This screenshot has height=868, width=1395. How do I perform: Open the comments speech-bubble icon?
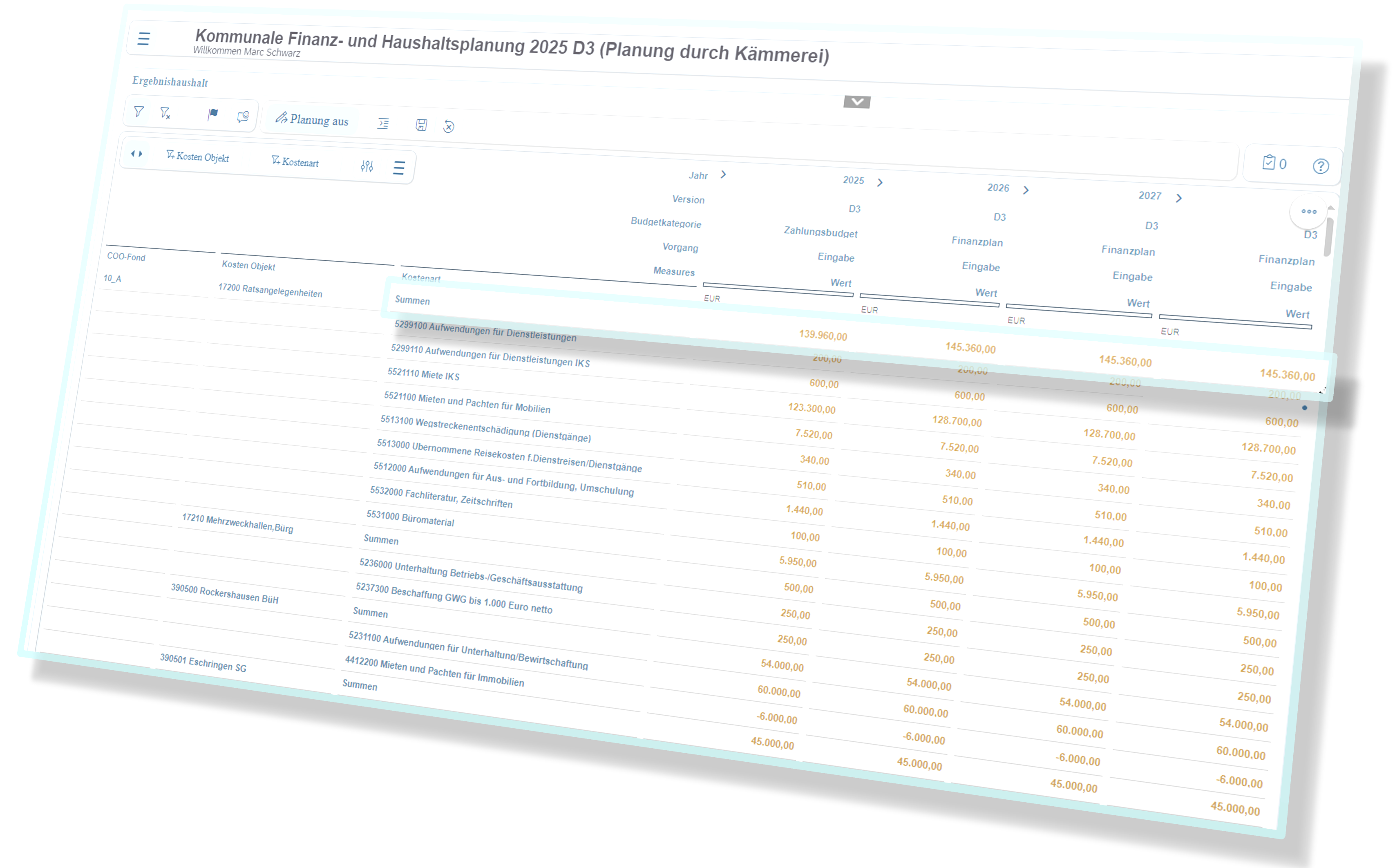(243, 116)
